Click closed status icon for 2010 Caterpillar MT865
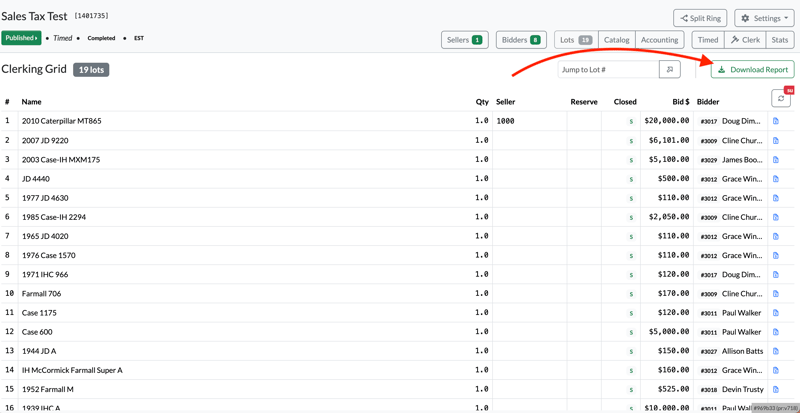The width and height of the screenshot is (800, 413). click(x=631, y=122)
